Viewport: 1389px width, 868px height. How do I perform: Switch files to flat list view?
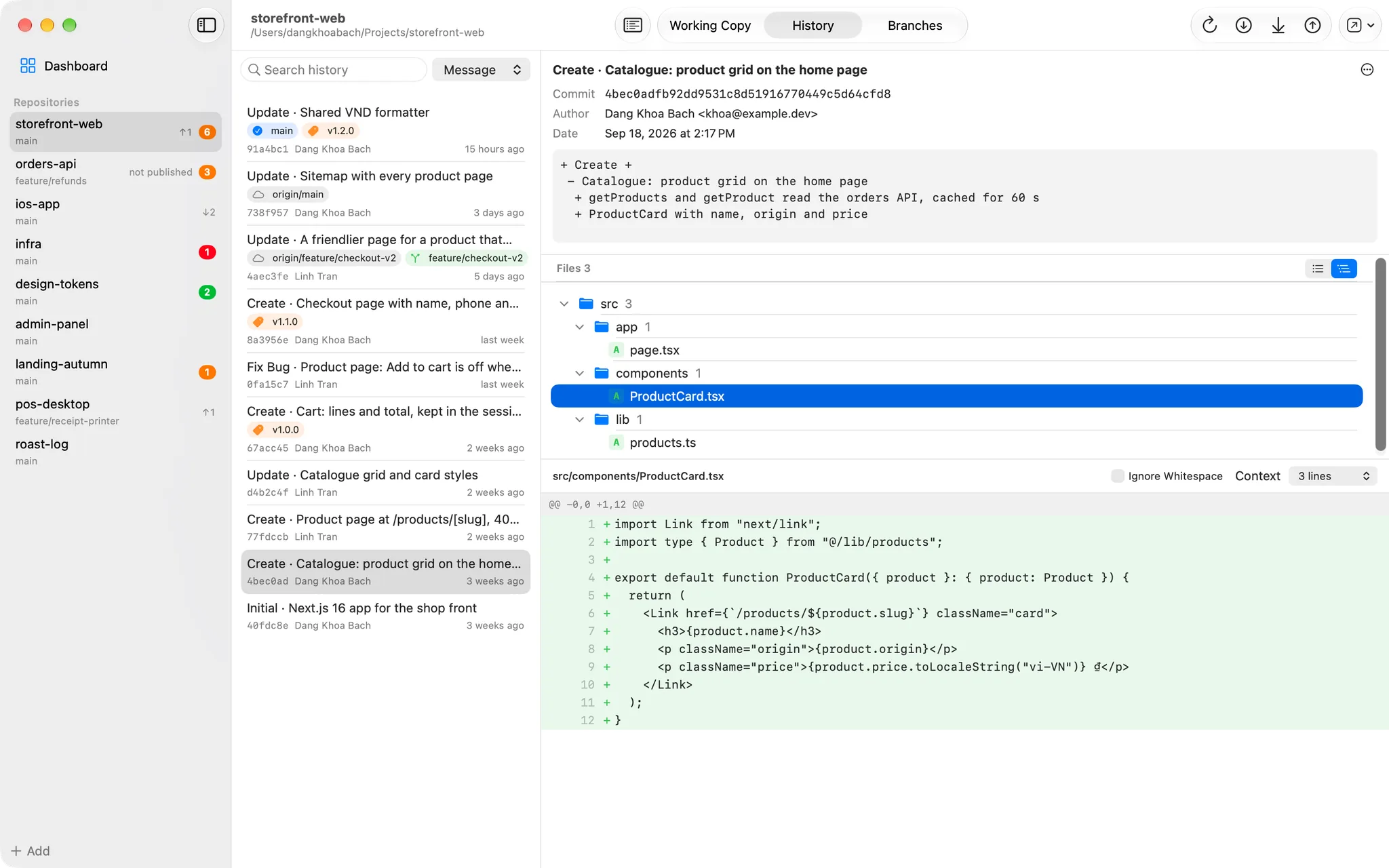click(x=1318, y=269)
